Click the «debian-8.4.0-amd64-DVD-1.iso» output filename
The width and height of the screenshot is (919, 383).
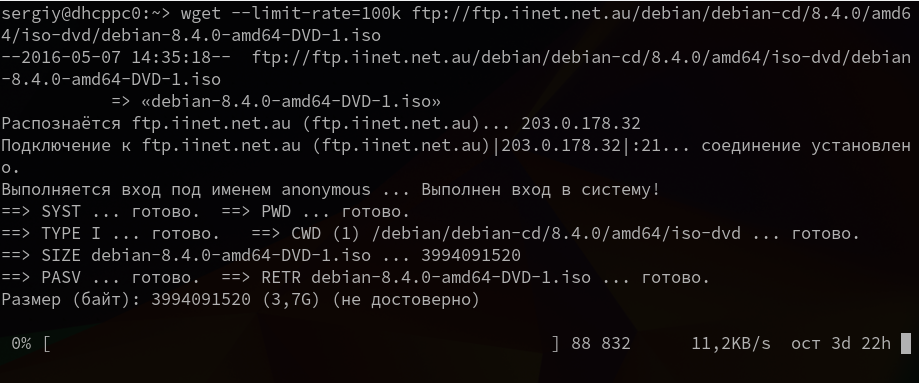click(291, 101)
